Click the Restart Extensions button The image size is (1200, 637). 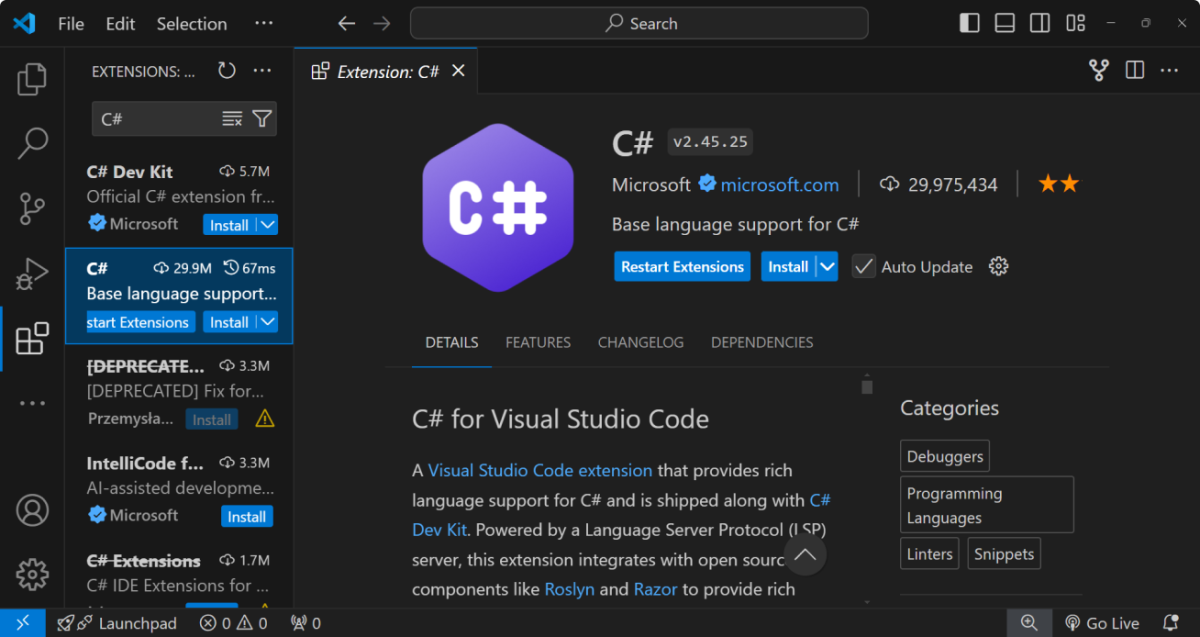[x=682, y=266]
